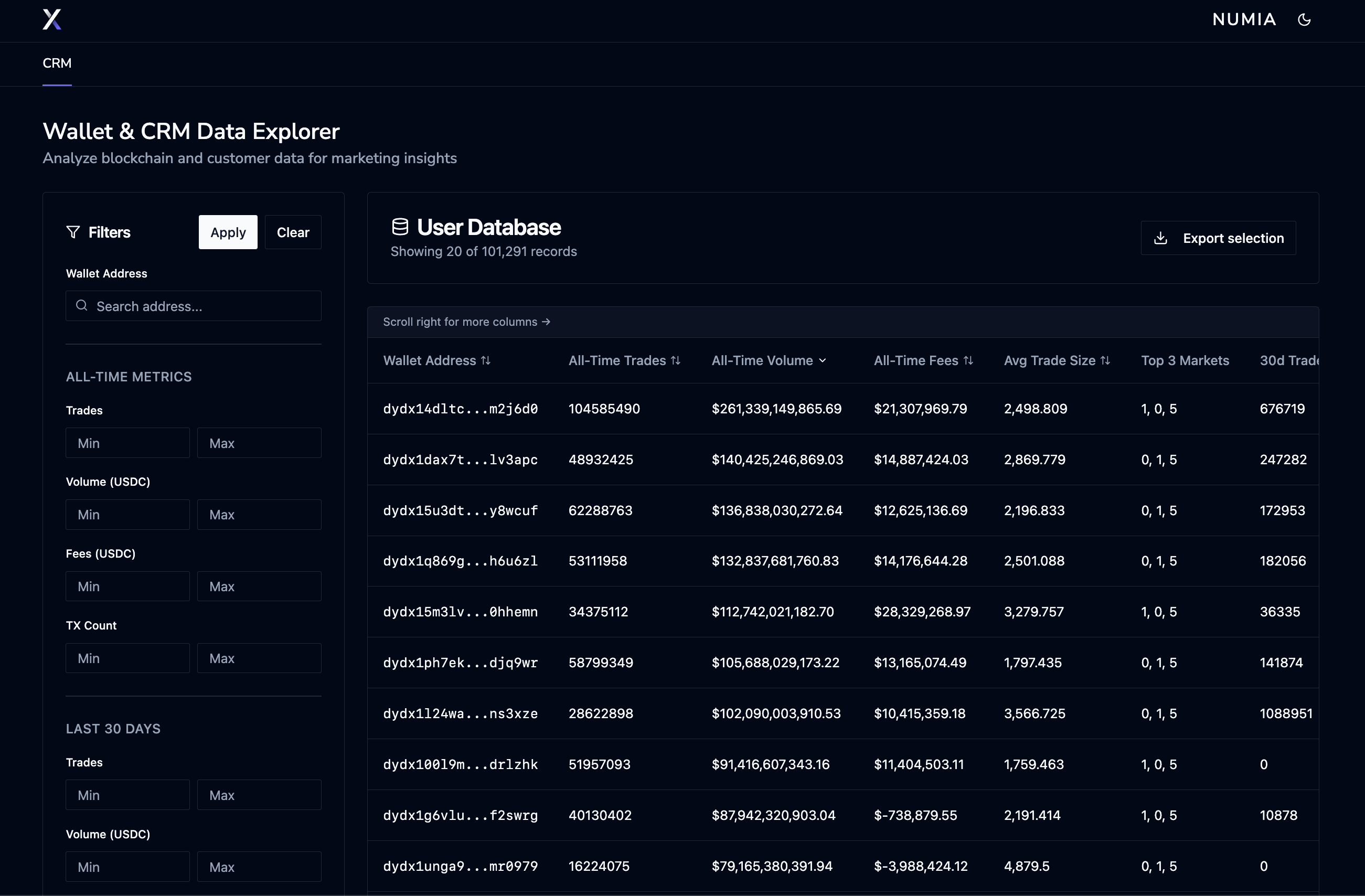Sort the All-Time Fees column
The image size is (1365, 896).
[969, 360]
